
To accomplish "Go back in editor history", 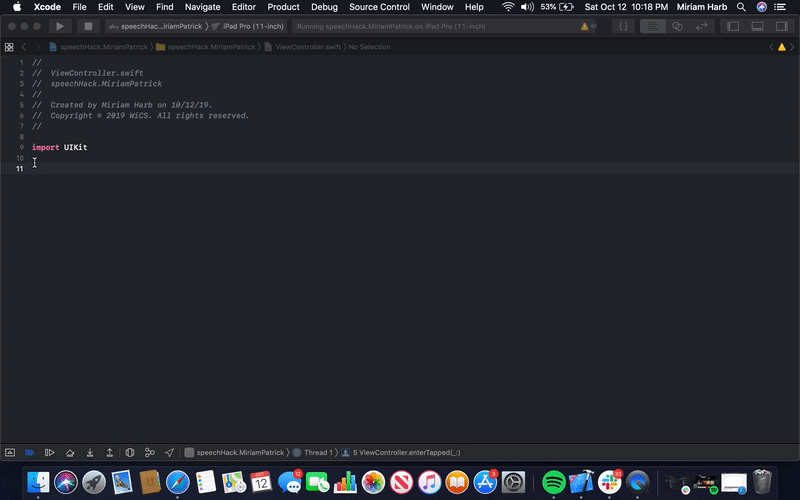I will (x=23, y=47).
